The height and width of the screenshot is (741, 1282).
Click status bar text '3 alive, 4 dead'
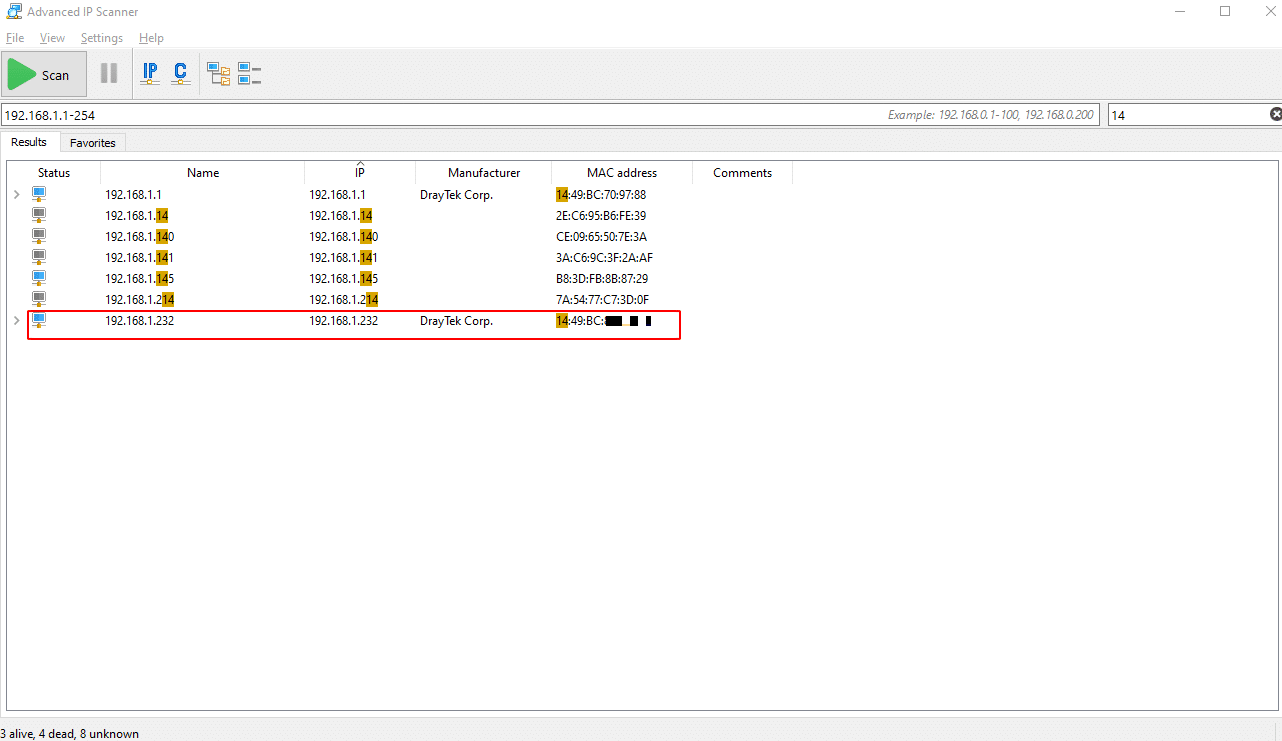coord(41,734)
